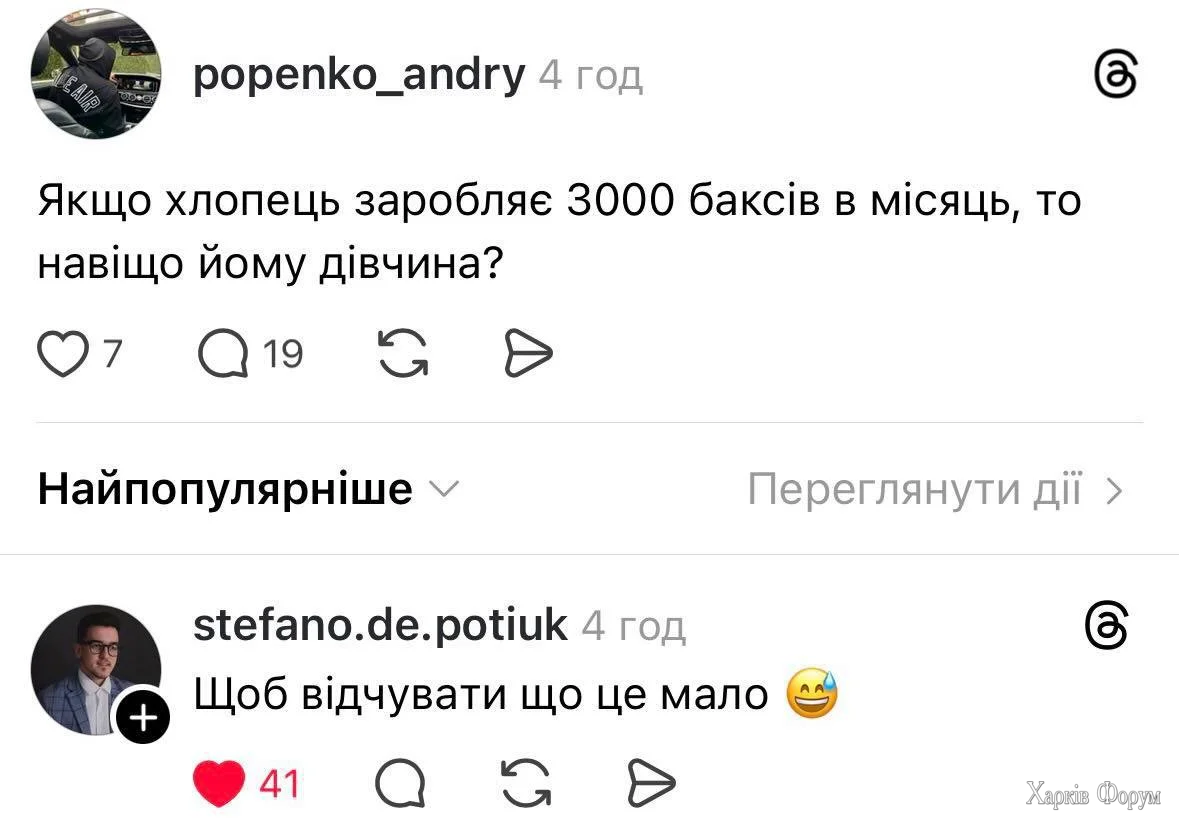Click the arrow after Переглянути дії
1179x821 pixels.
[x=1115, y=491]
